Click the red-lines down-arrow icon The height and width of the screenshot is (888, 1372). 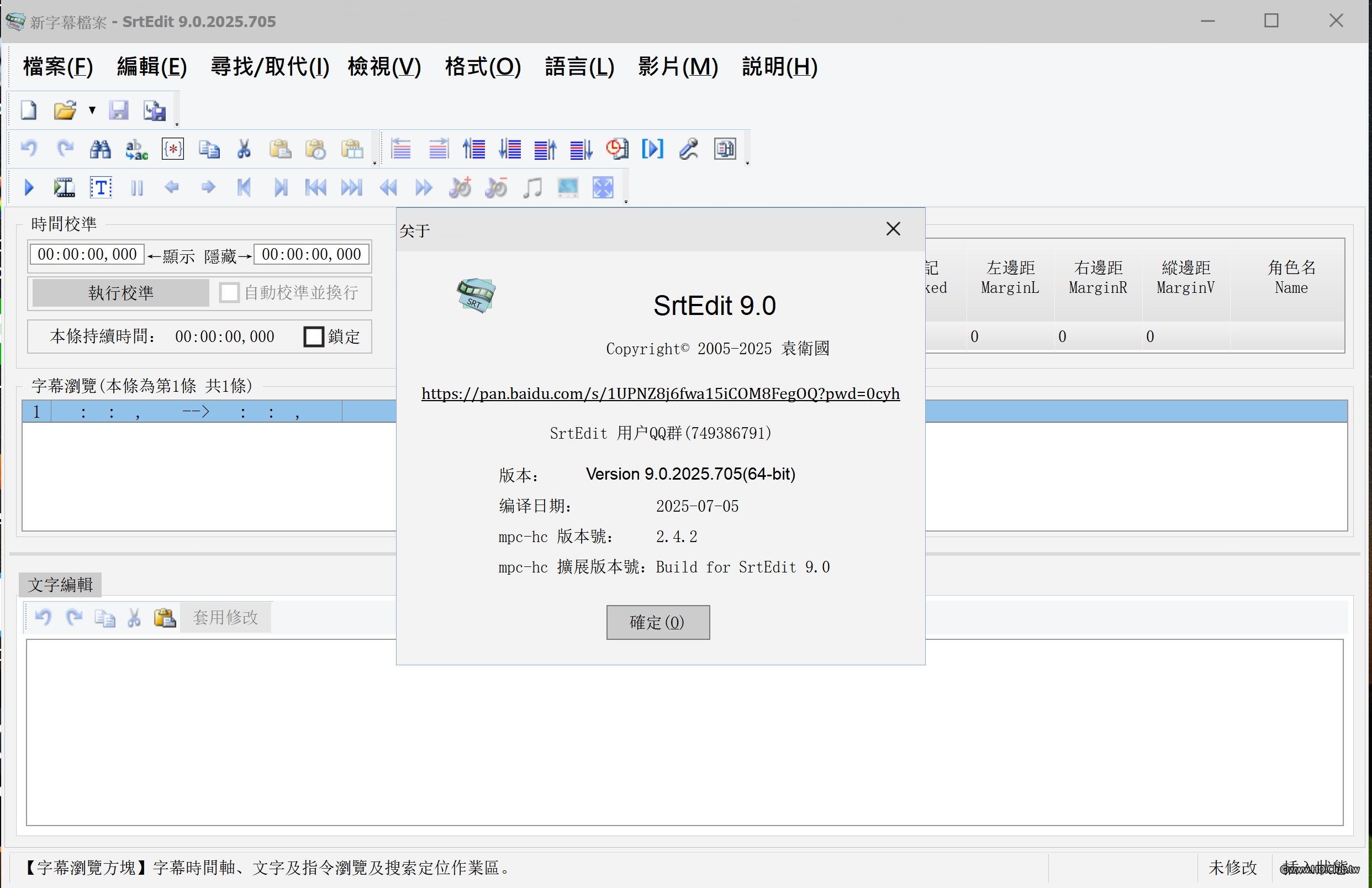[510, 149]
